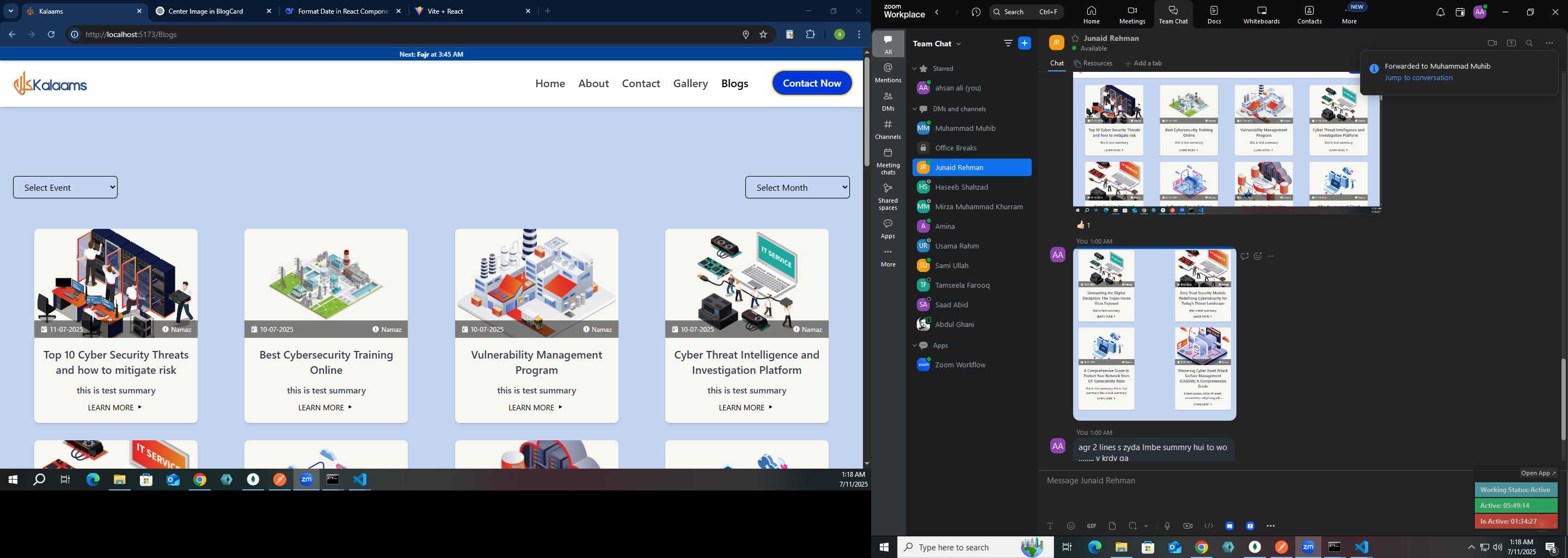This screenshot has height=558, width=1568.
Task: Collapse the Apps section in chat list
Action: click(x=914, y=345)
